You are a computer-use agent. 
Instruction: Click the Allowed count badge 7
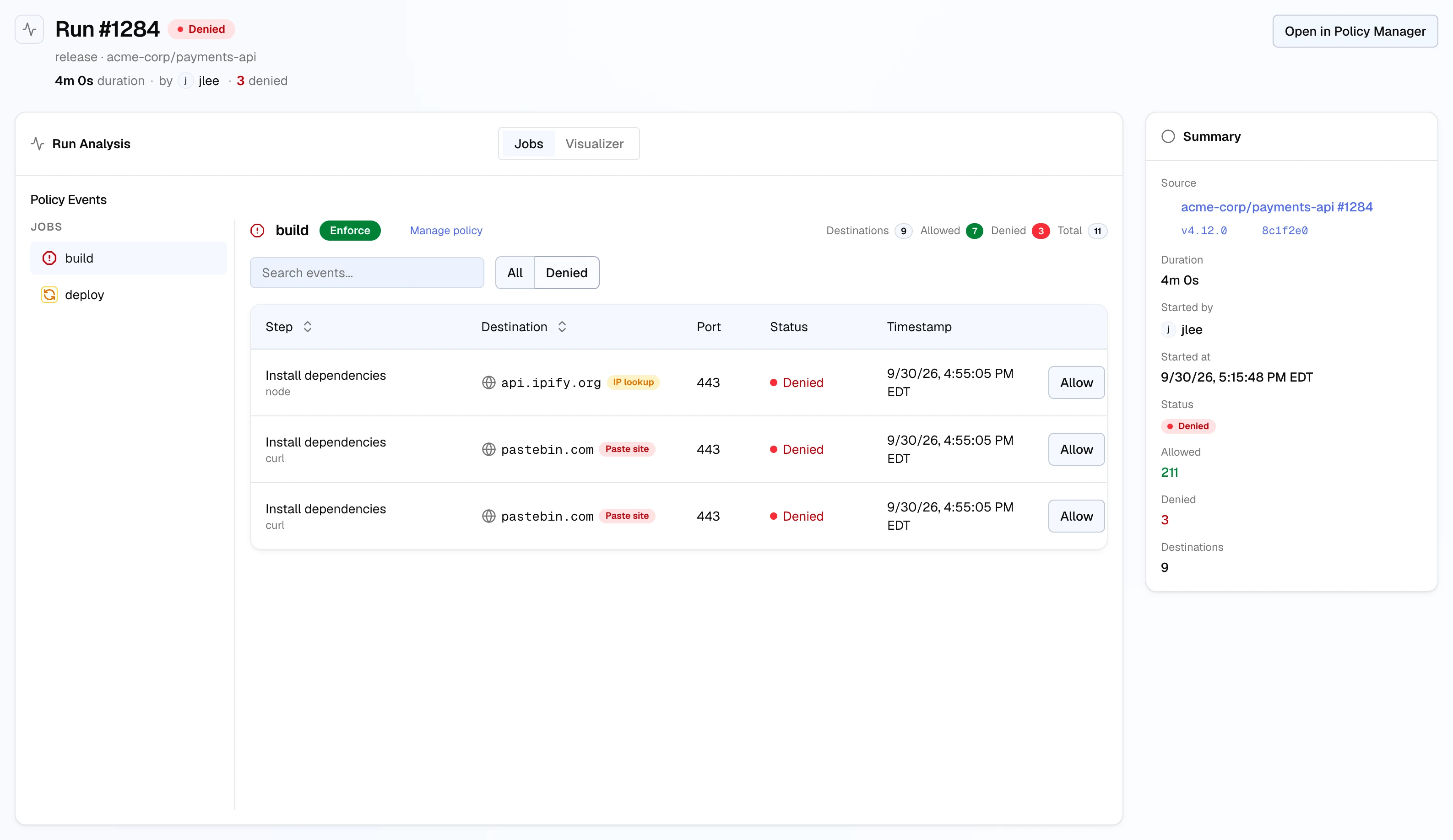pyautogui.click(x=975, y=231)
